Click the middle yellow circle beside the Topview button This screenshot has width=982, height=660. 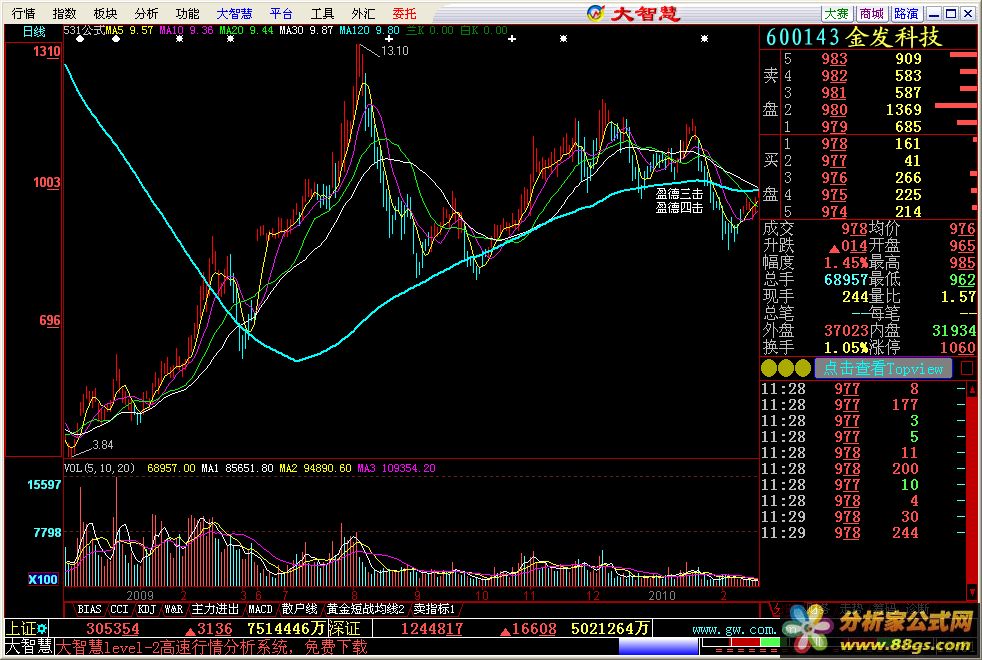[786, 368]
